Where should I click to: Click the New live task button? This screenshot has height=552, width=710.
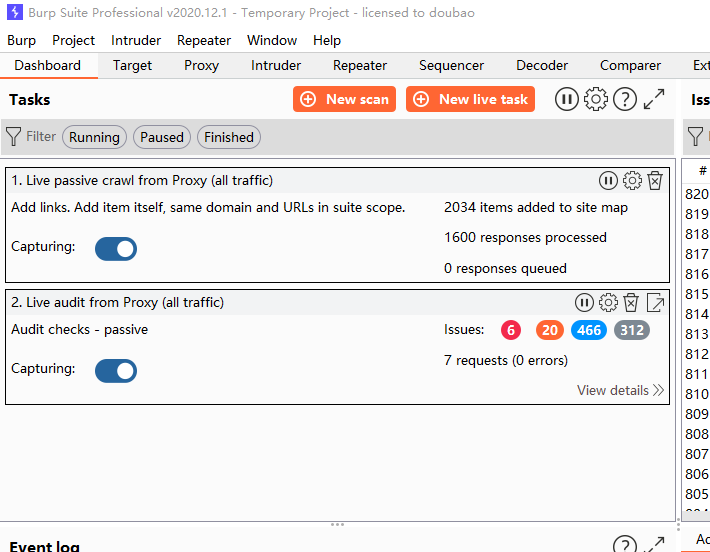tap(470, 99)
